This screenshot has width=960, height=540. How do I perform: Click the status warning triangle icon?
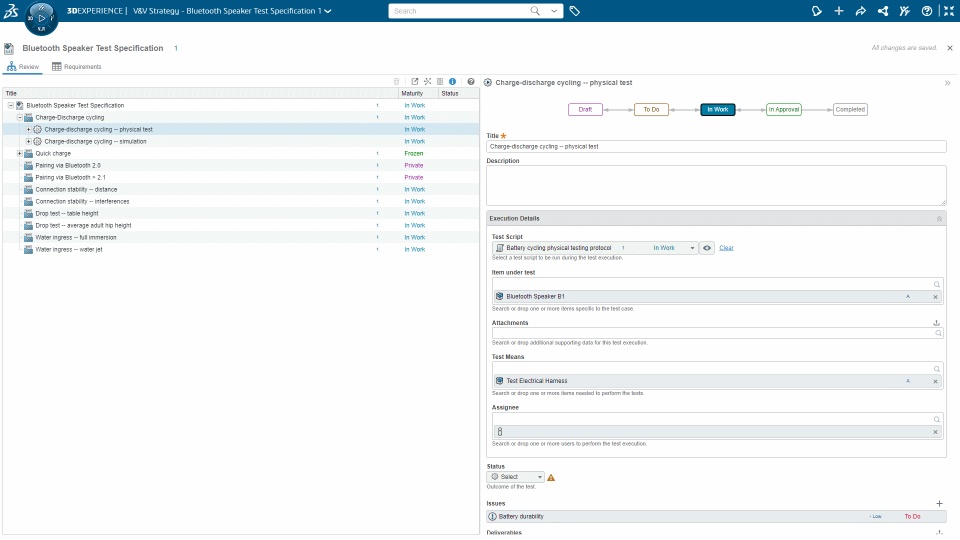pyautogui.click(x=551, y=478)
